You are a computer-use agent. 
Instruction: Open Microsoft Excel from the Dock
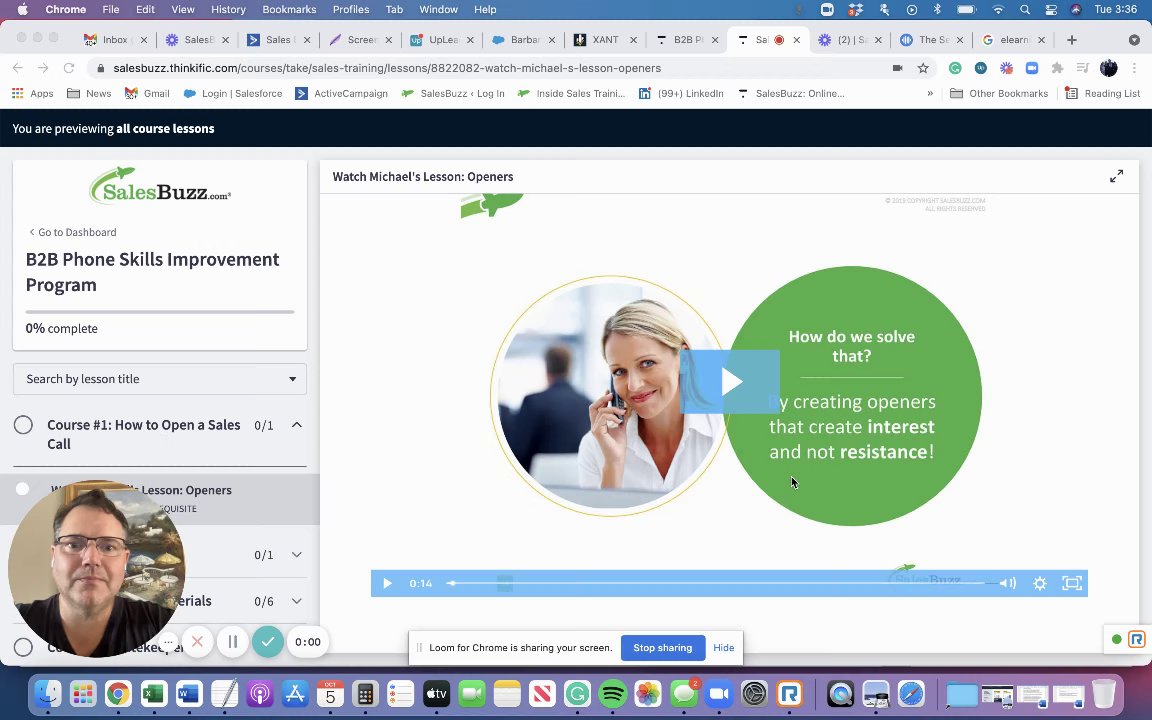tap(154, 693)
